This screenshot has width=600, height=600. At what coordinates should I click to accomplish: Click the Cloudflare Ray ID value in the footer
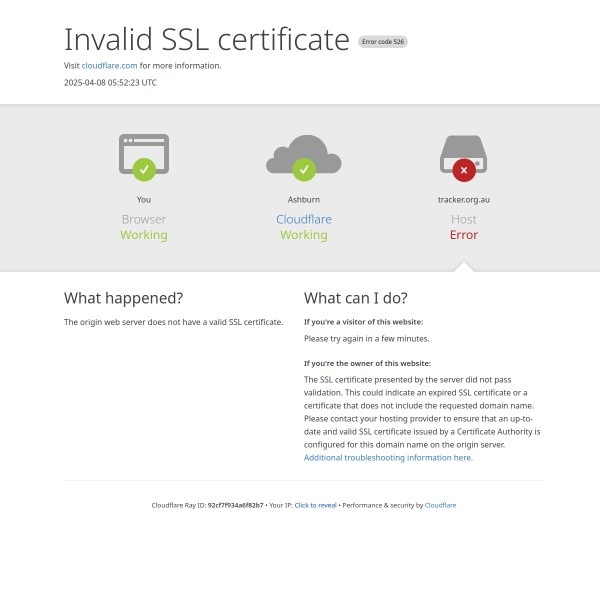coord(235,505)
